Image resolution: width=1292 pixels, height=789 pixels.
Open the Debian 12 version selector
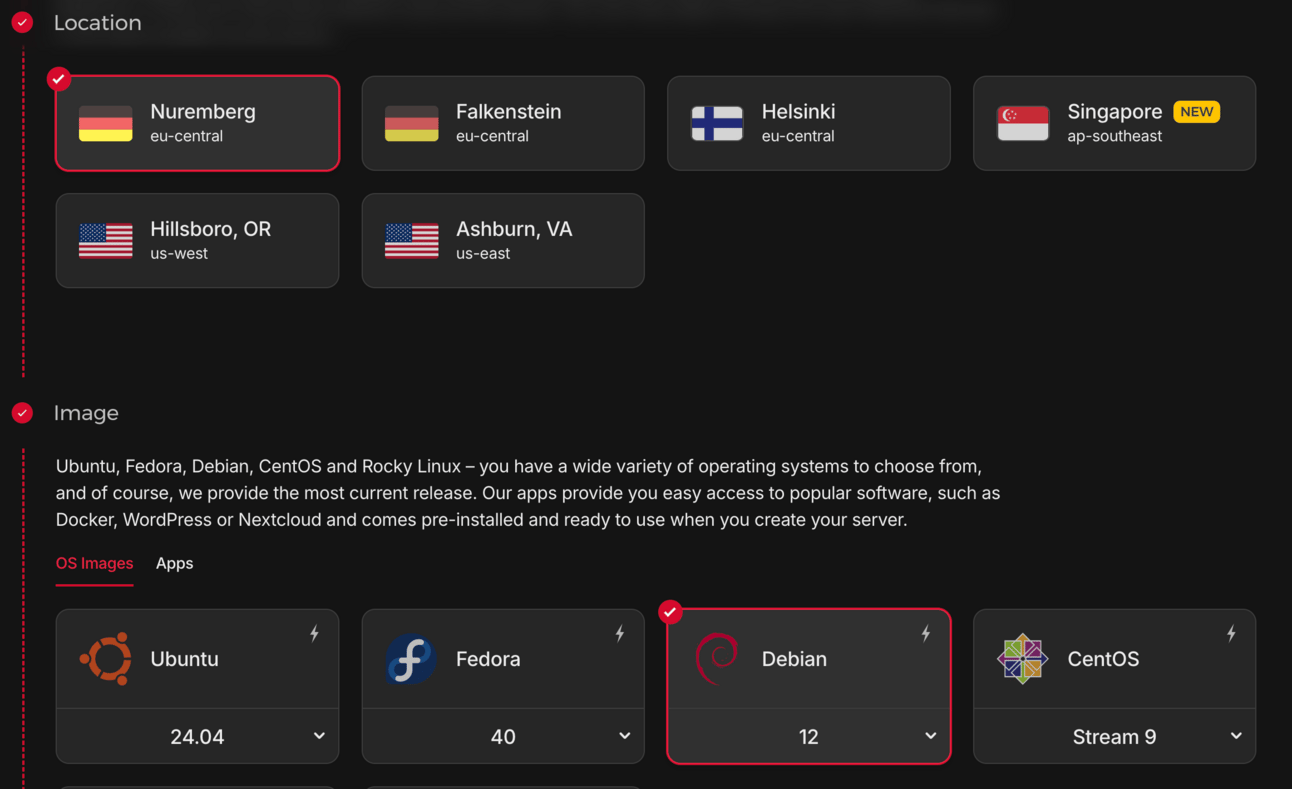click(808, 736)
